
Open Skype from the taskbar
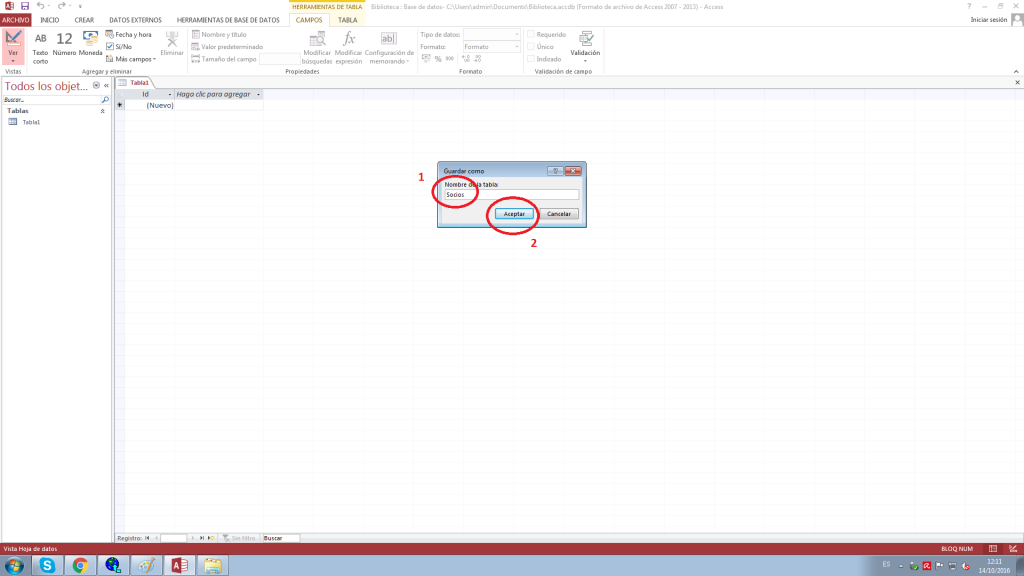pos(47,566)
